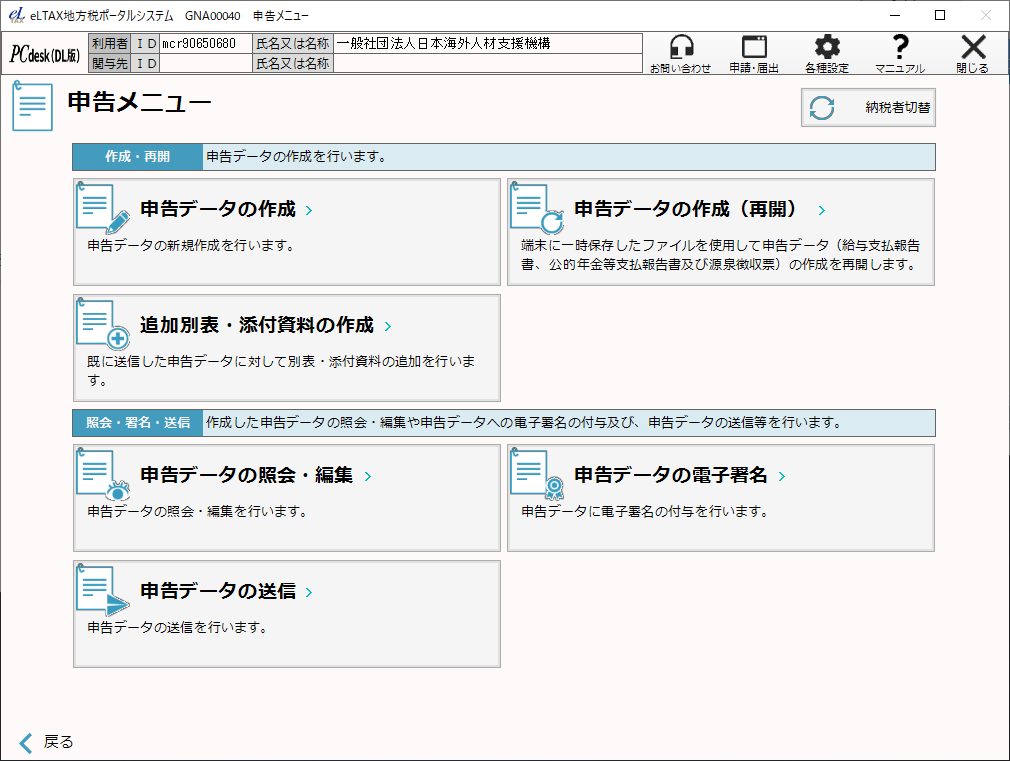Viewport: 1010px width, 761px height.
Task: Click eLTAX title bar app icon
Action: click(x=17, y=15)
